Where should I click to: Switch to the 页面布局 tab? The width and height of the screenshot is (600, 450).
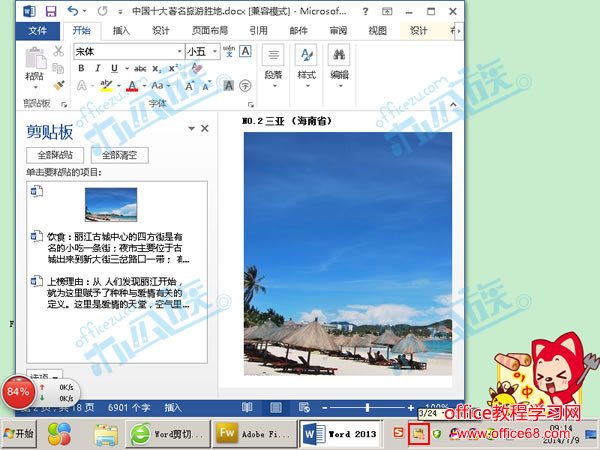coord(210,31)
